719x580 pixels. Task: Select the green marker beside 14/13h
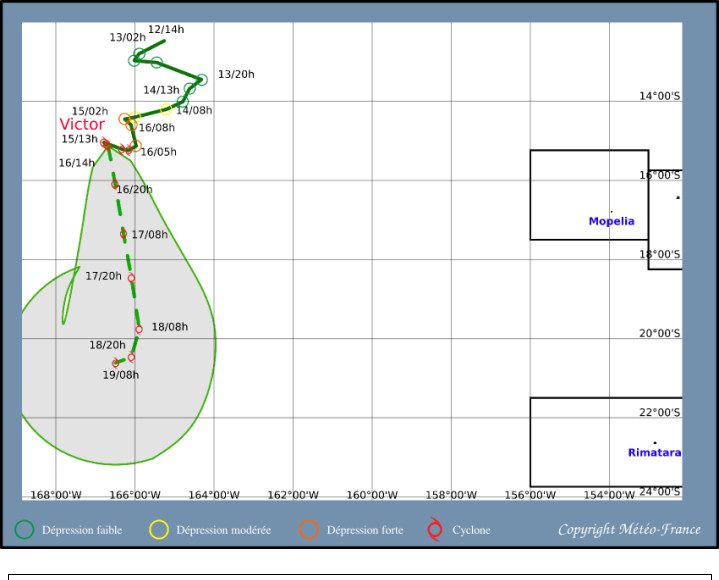point(189,88)
